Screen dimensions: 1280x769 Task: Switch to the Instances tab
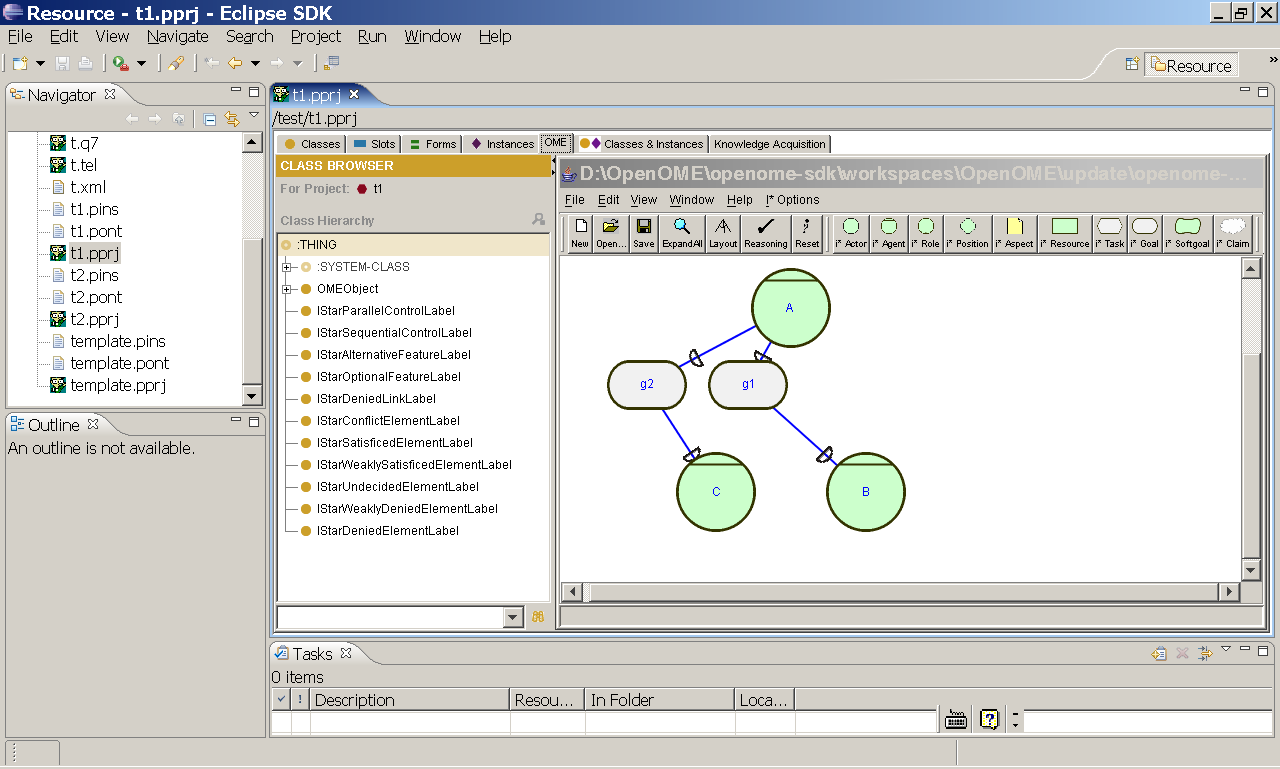501,143
